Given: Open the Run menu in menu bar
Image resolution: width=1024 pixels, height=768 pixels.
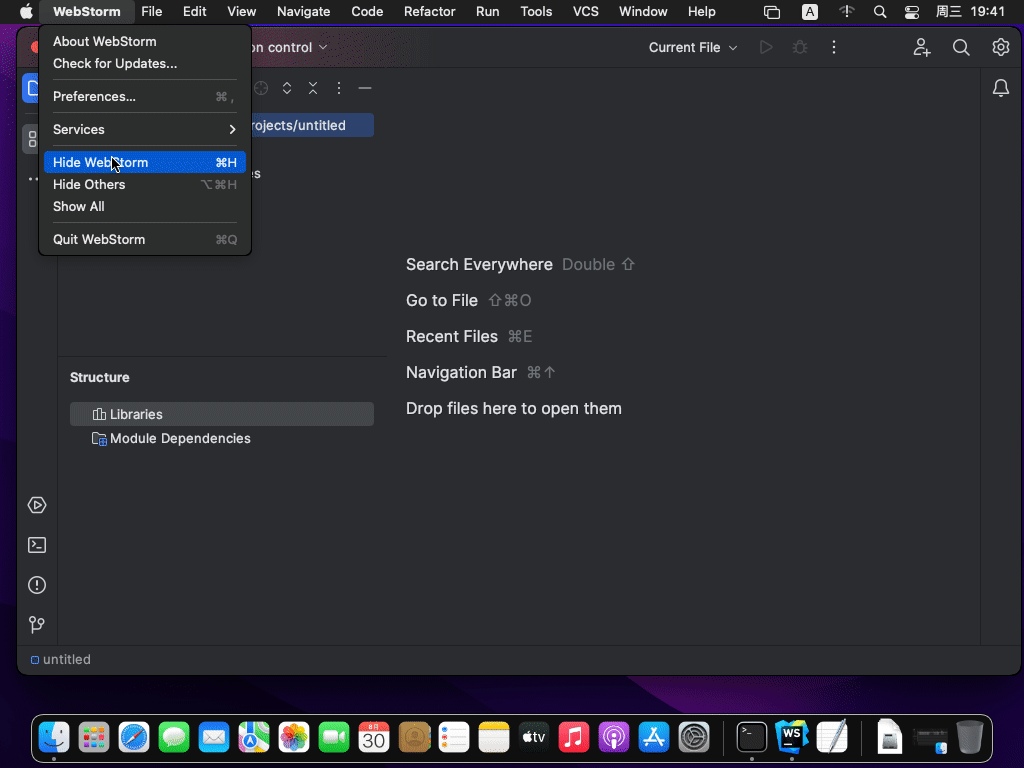Looking at the screenshot, I should point(488,12).
